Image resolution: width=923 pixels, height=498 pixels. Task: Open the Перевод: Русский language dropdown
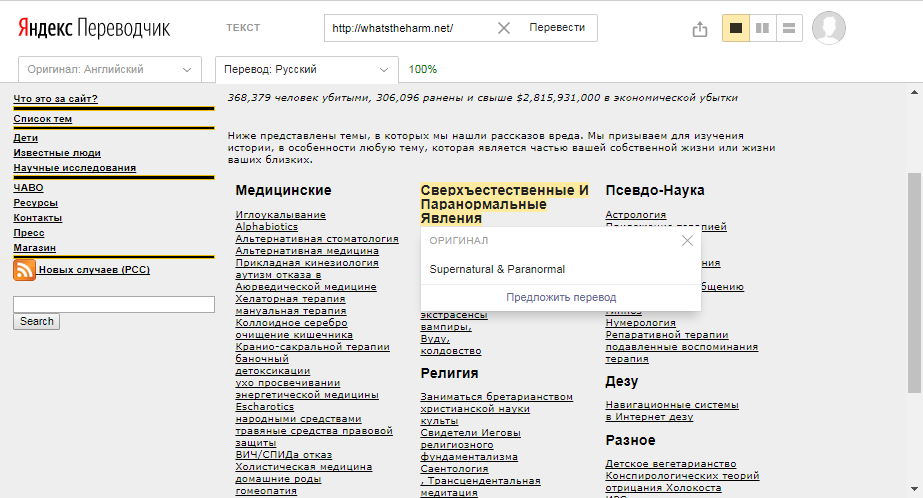point(307,69)
